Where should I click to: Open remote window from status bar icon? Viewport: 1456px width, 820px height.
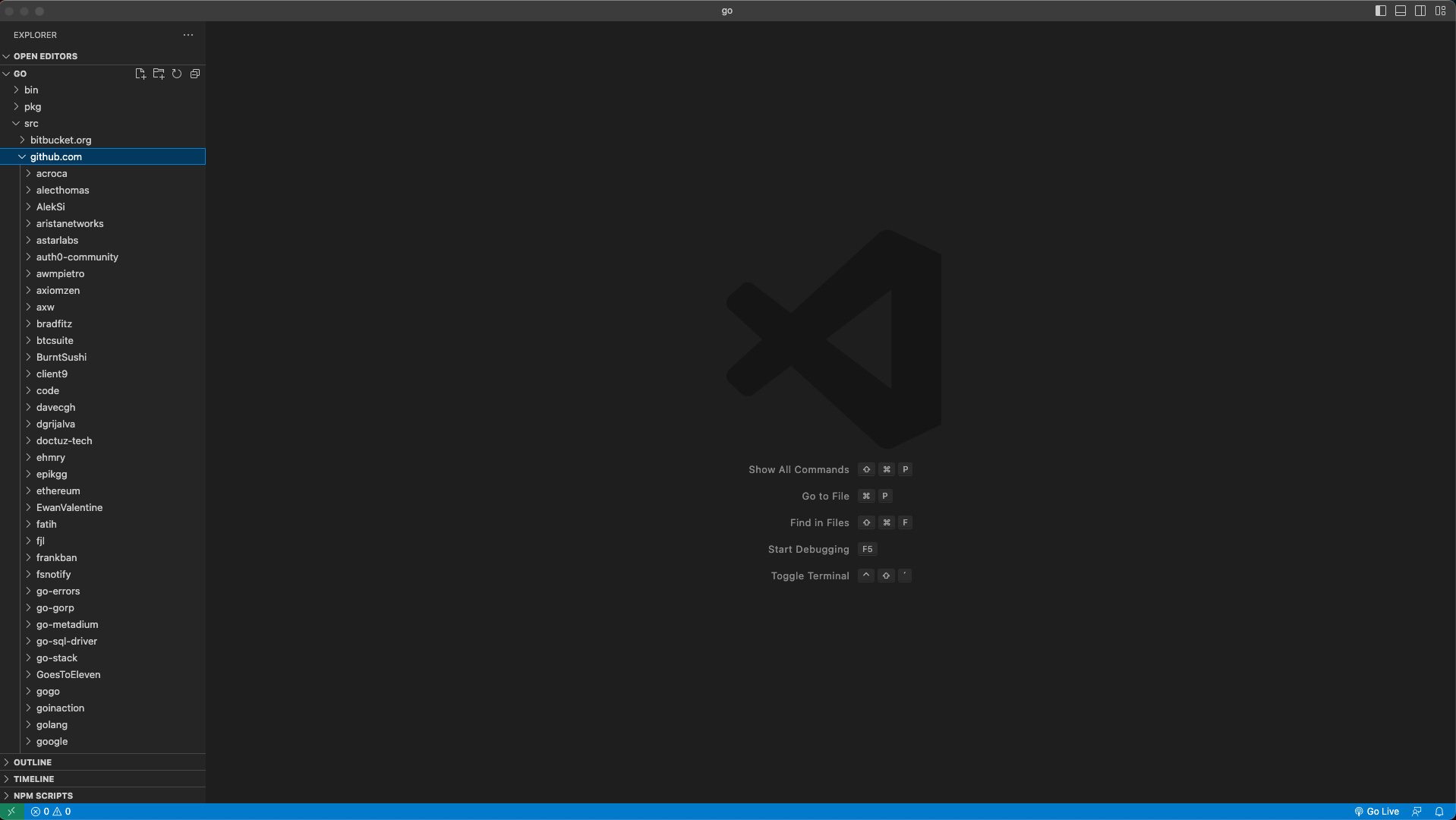click(x=11, y=812)
